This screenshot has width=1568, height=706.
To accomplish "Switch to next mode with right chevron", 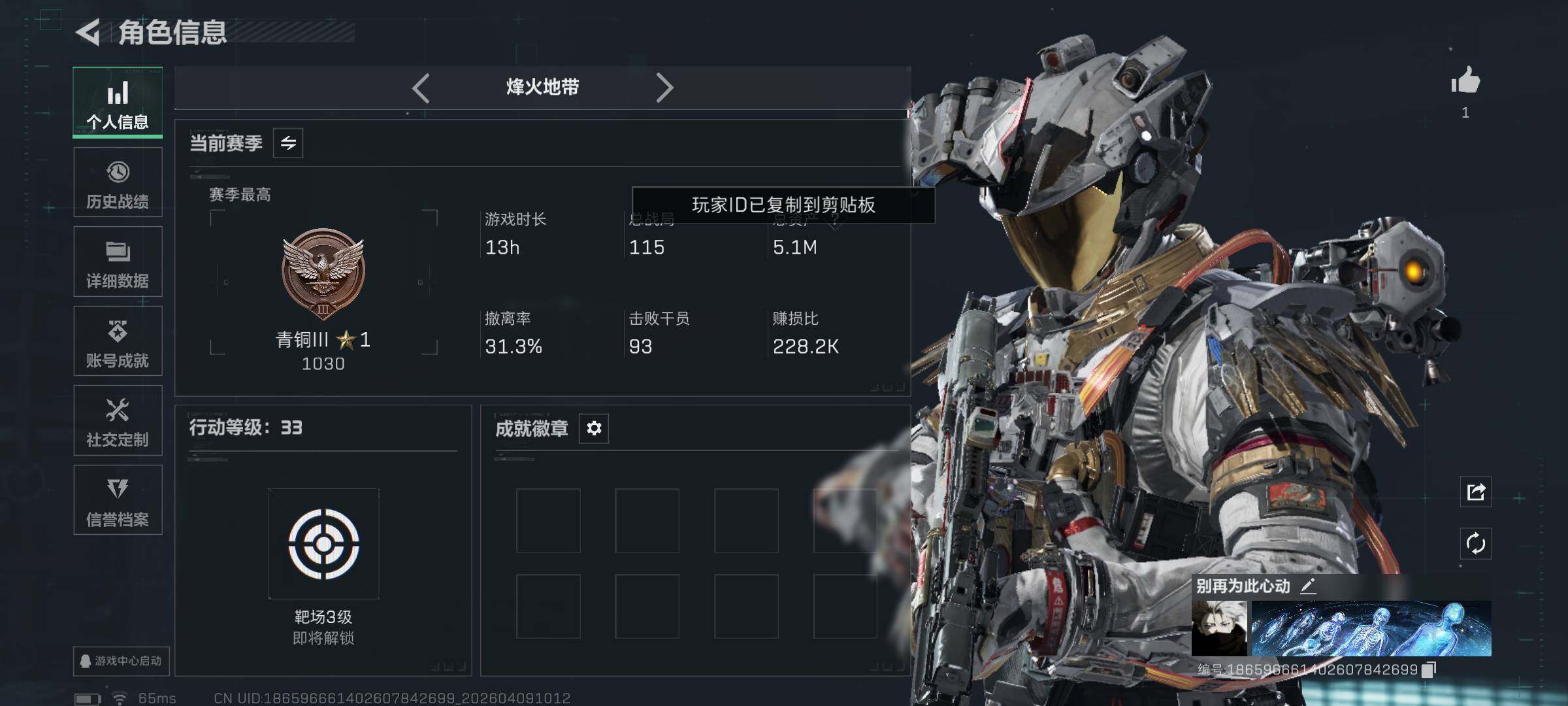I will point(664,88).
